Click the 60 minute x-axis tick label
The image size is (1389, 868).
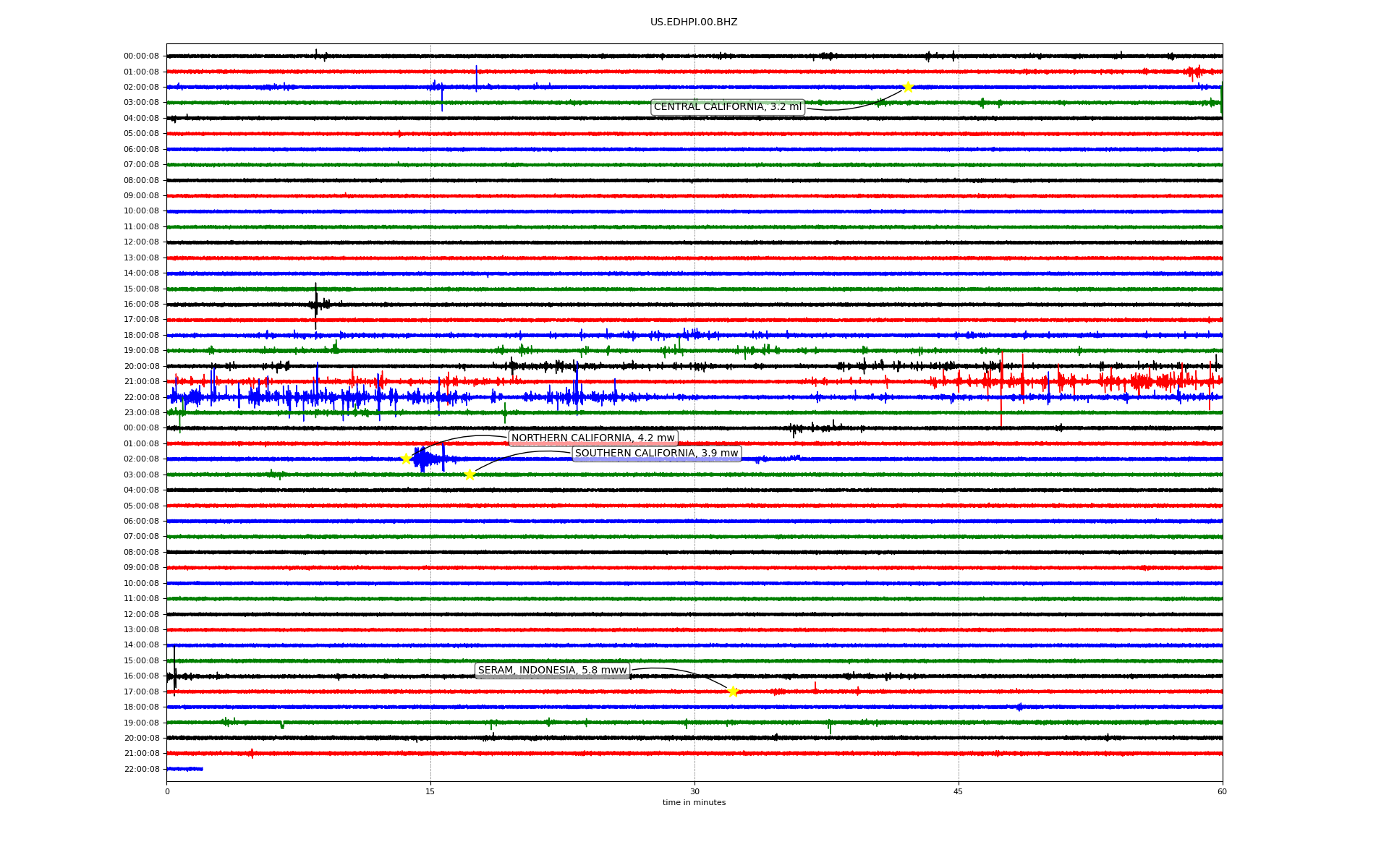coord(1222,791)
